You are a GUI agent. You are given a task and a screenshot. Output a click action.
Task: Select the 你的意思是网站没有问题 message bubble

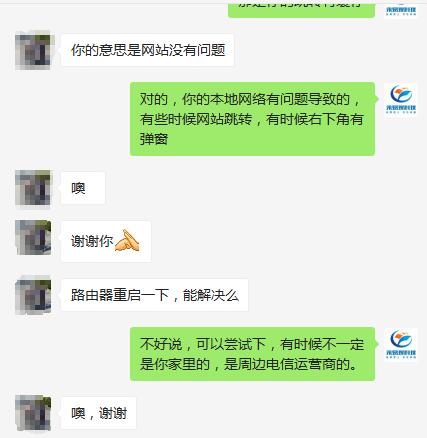click(148, 50)
